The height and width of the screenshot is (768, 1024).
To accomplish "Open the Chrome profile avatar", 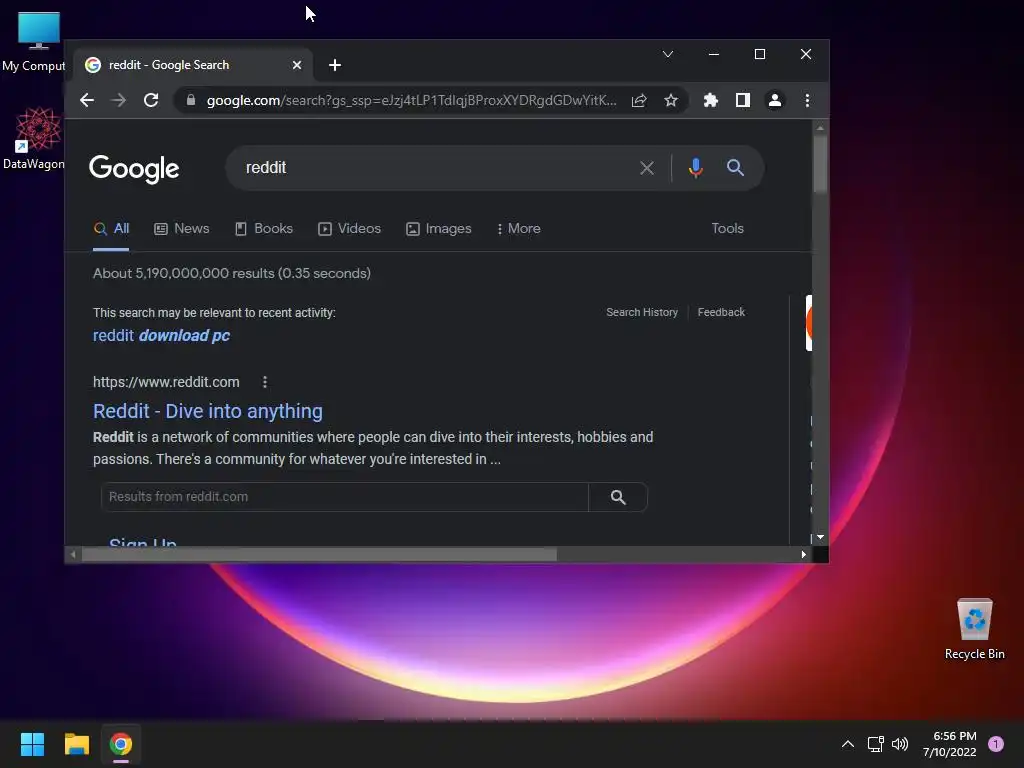I will tap(775, 100).
